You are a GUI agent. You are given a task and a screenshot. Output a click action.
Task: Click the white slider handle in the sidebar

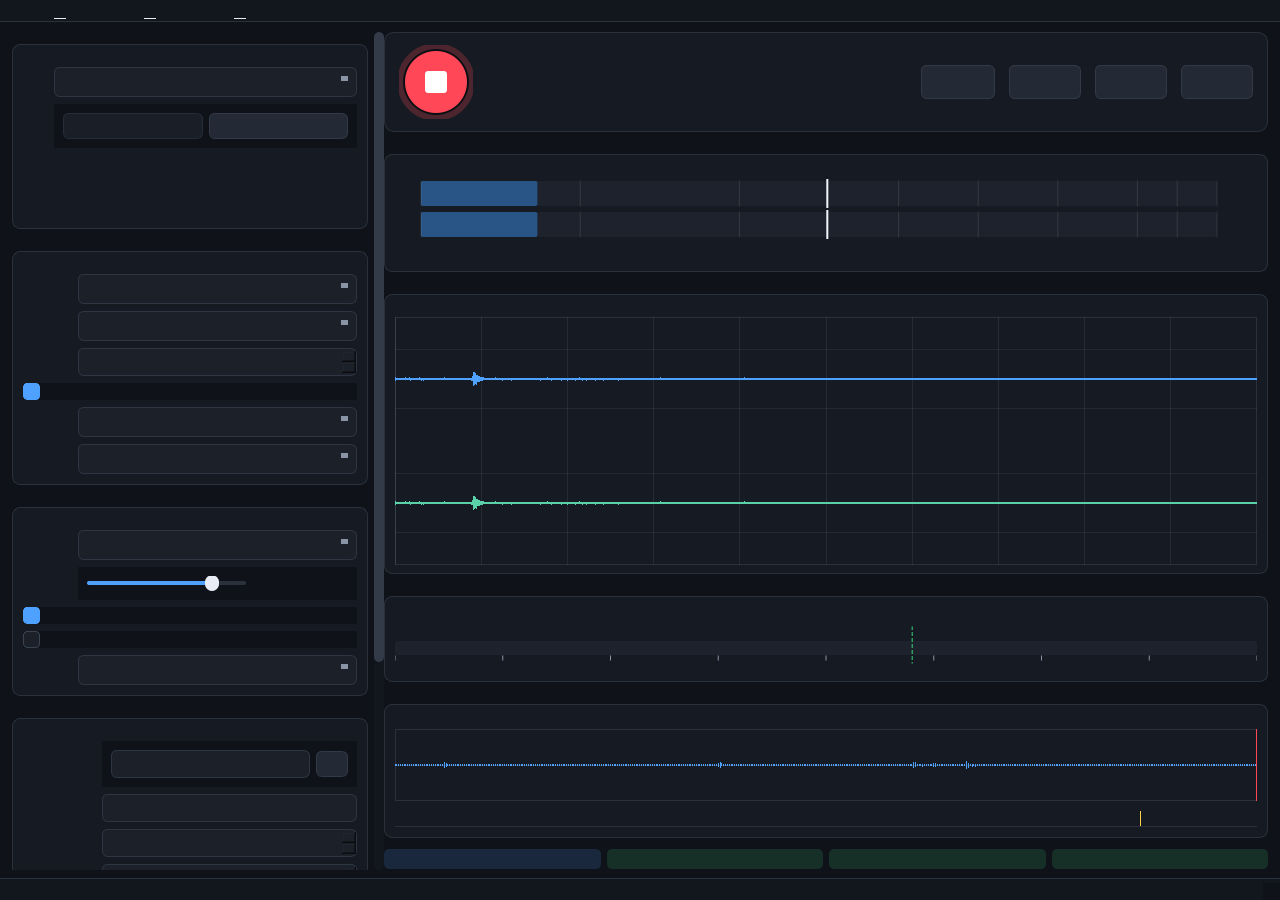pos(212,583)
